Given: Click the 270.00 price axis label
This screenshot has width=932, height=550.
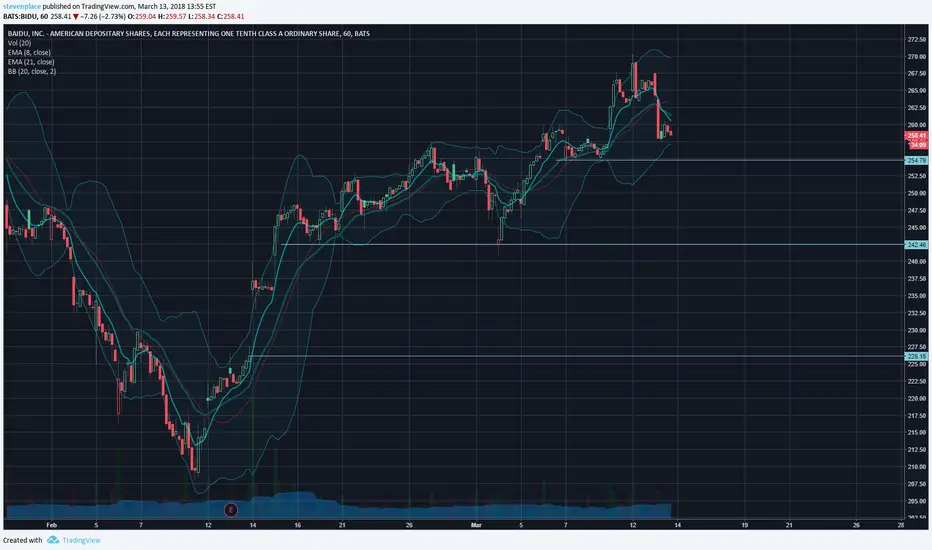Looking at the screenshot, I should pos(917,56).
